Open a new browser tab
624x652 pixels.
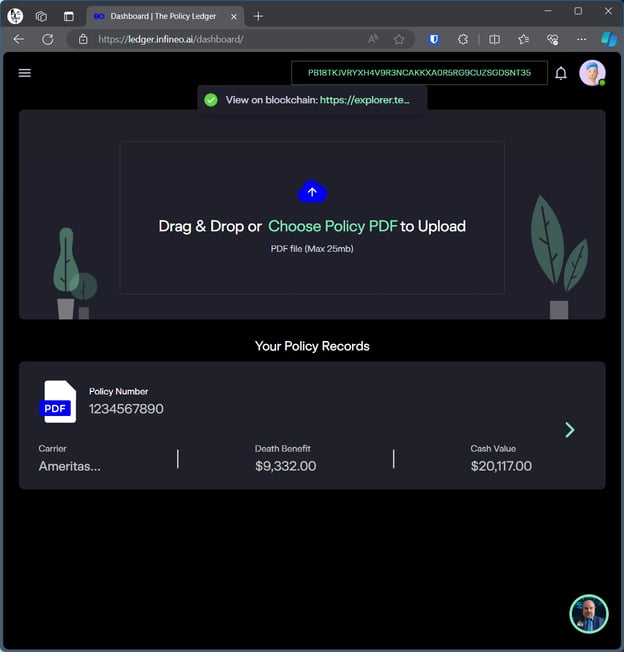[x=258, y=16]
